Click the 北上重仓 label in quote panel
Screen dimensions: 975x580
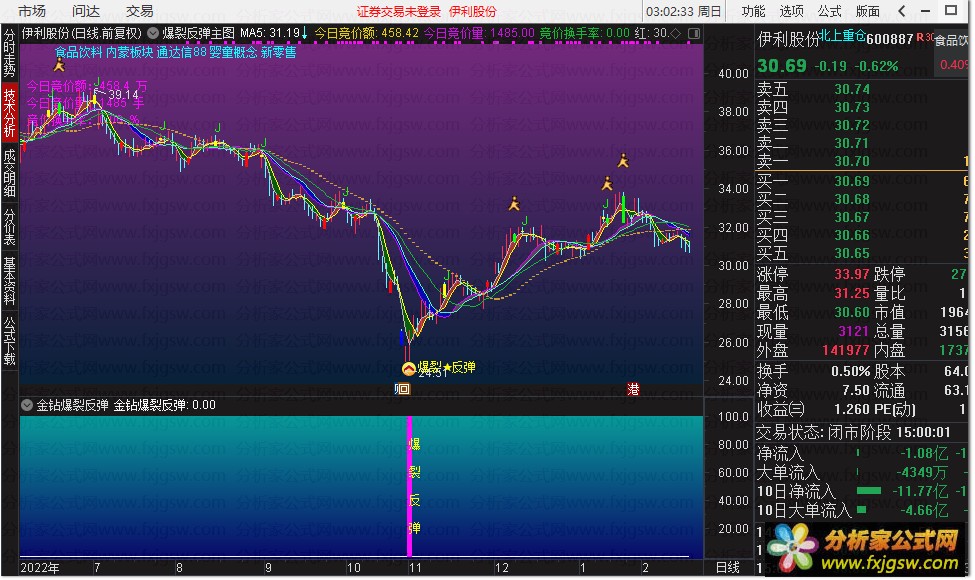tap(843, 36)
